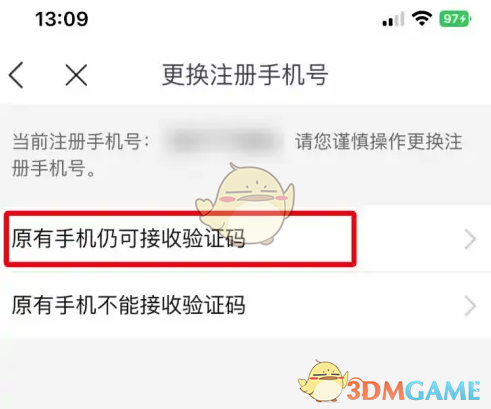Image resolution: width=491 pixels, height=409 pixels.
Task: Close the page with the X icon
Action: [76, 75]
